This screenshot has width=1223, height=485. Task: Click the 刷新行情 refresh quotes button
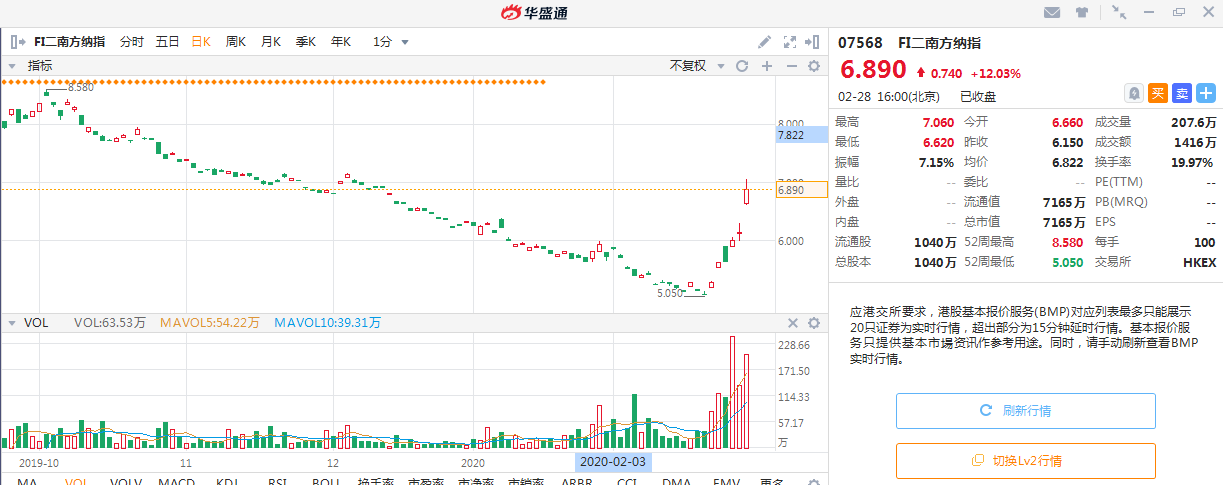[1025, 411]
